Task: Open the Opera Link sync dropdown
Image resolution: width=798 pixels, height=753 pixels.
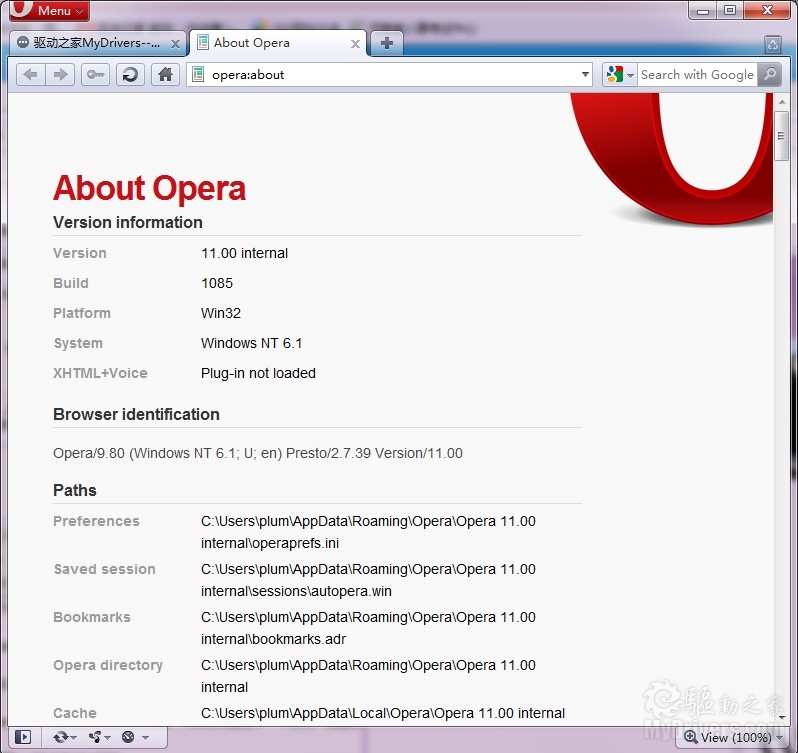Action: (x=65, y=737)
